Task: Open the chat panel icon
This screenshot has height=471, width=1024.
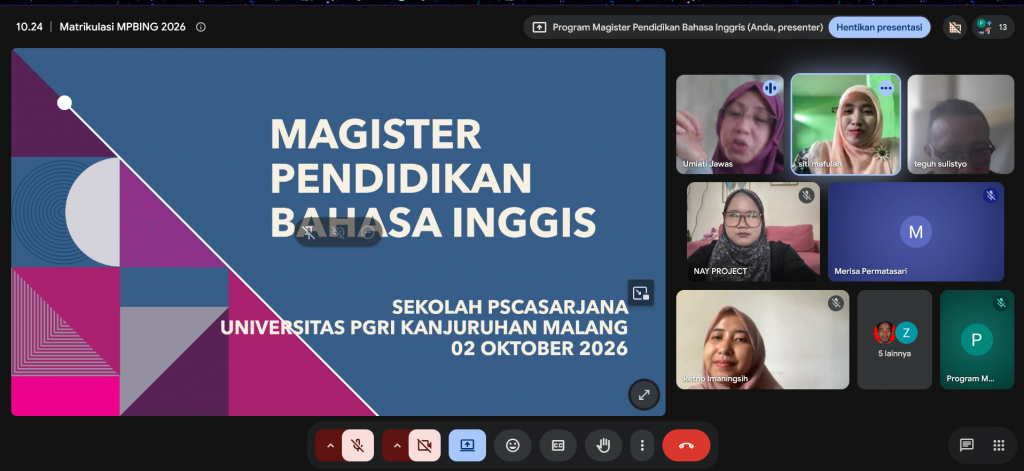Action: point(967,446)
